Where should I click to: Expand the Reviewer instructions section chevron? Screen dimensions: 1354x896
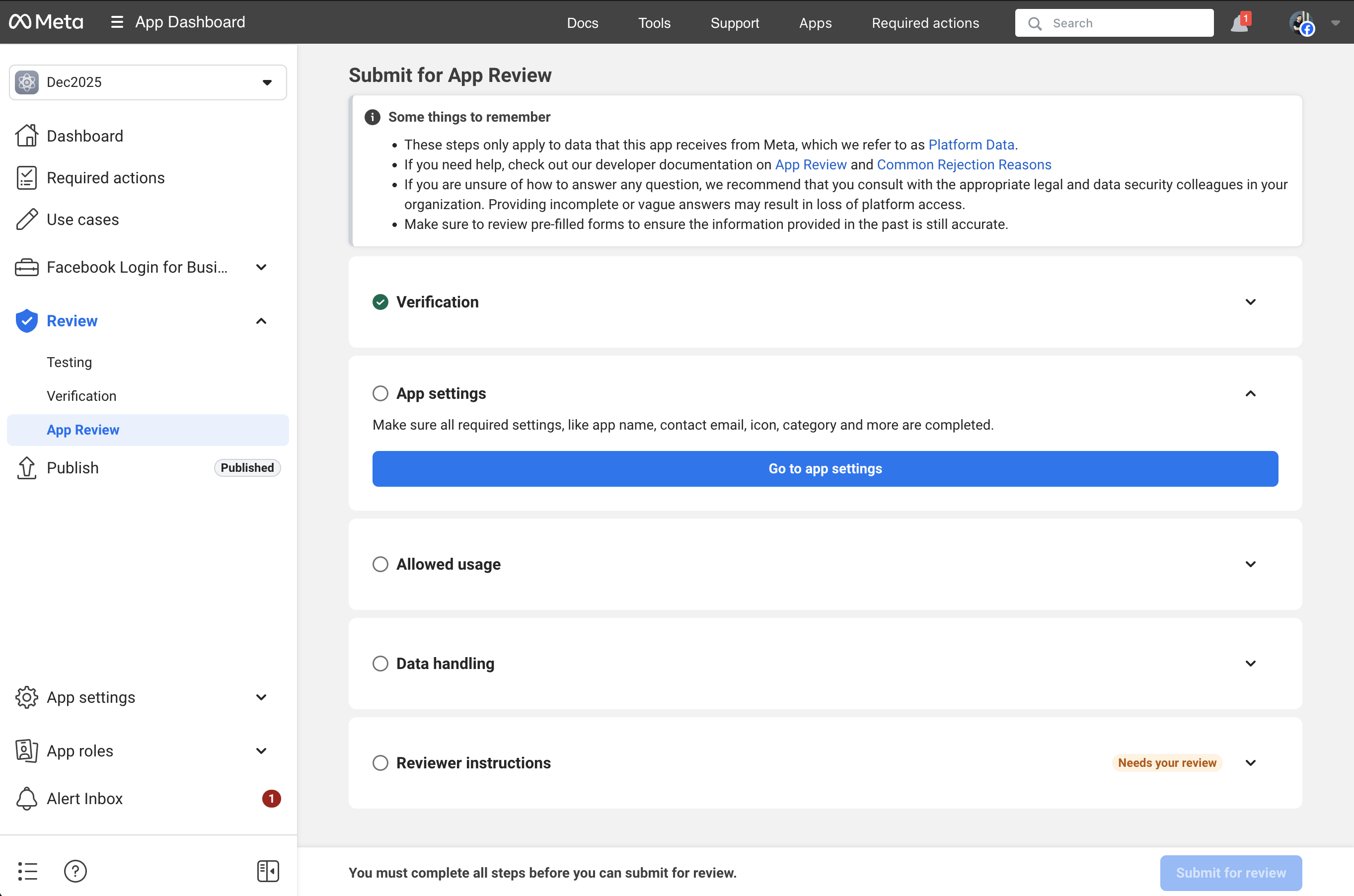tap(1250, 763)
